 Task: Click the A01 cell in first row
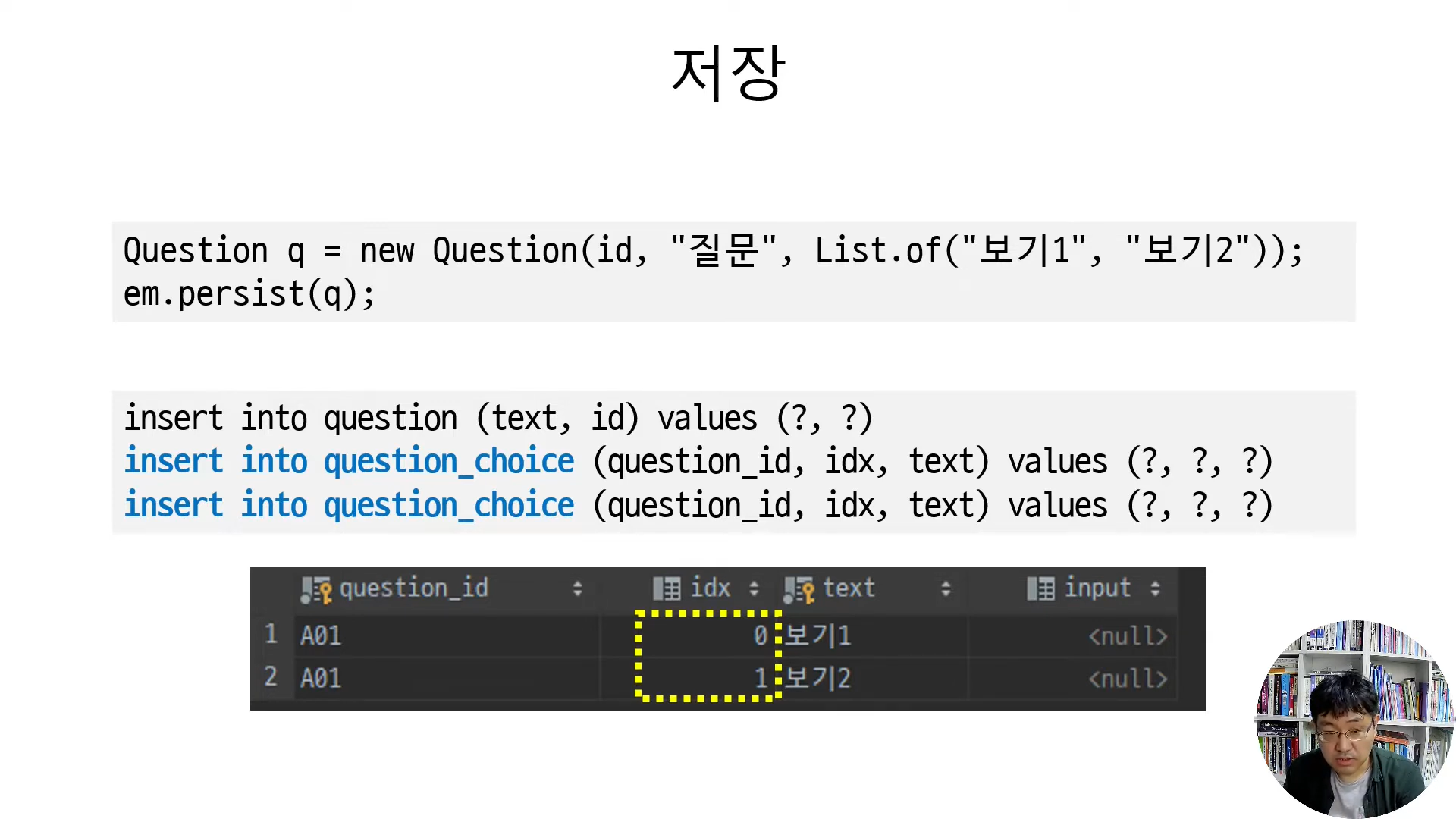click(321, 635)
